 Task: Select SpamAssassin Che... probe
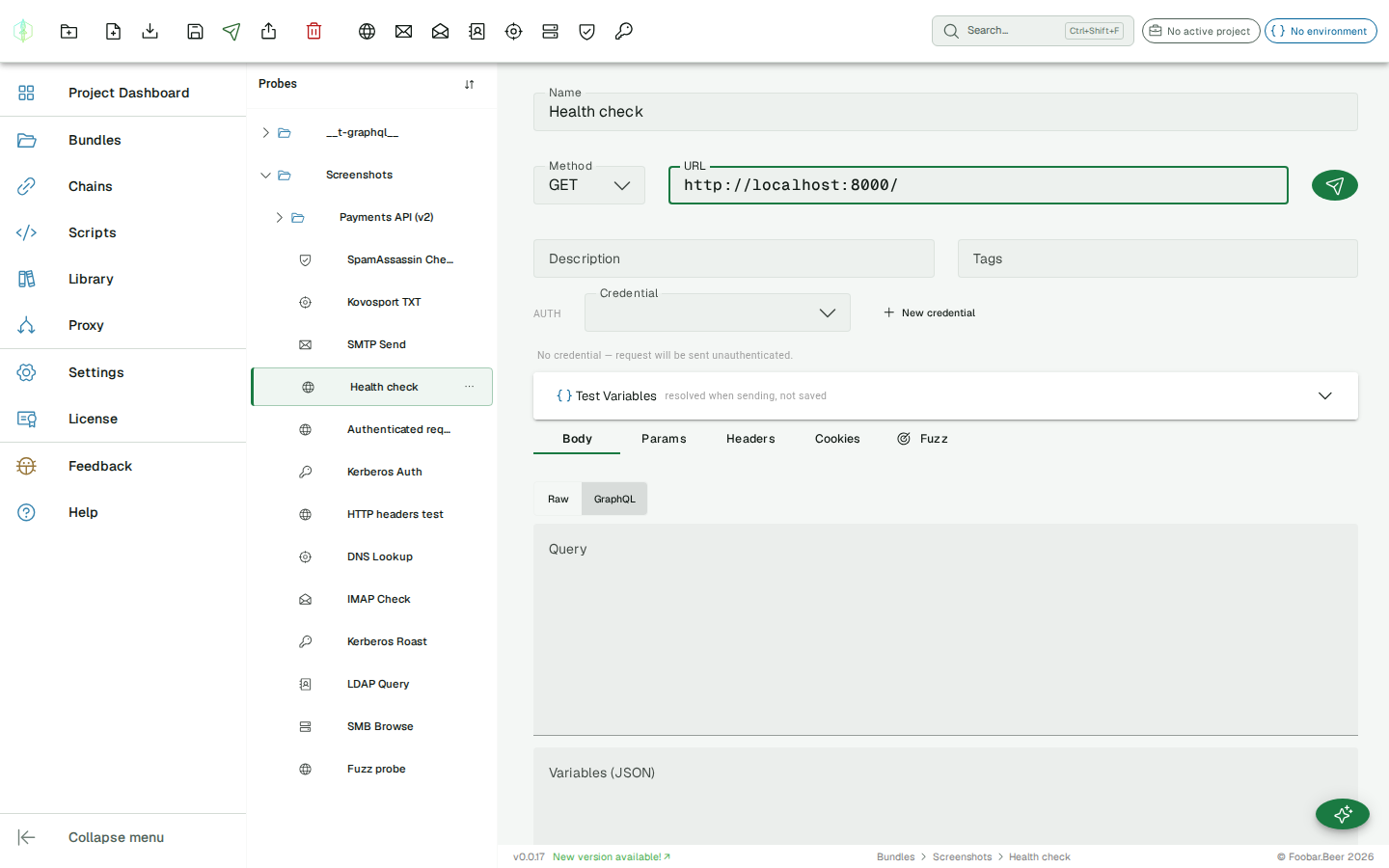371,259
